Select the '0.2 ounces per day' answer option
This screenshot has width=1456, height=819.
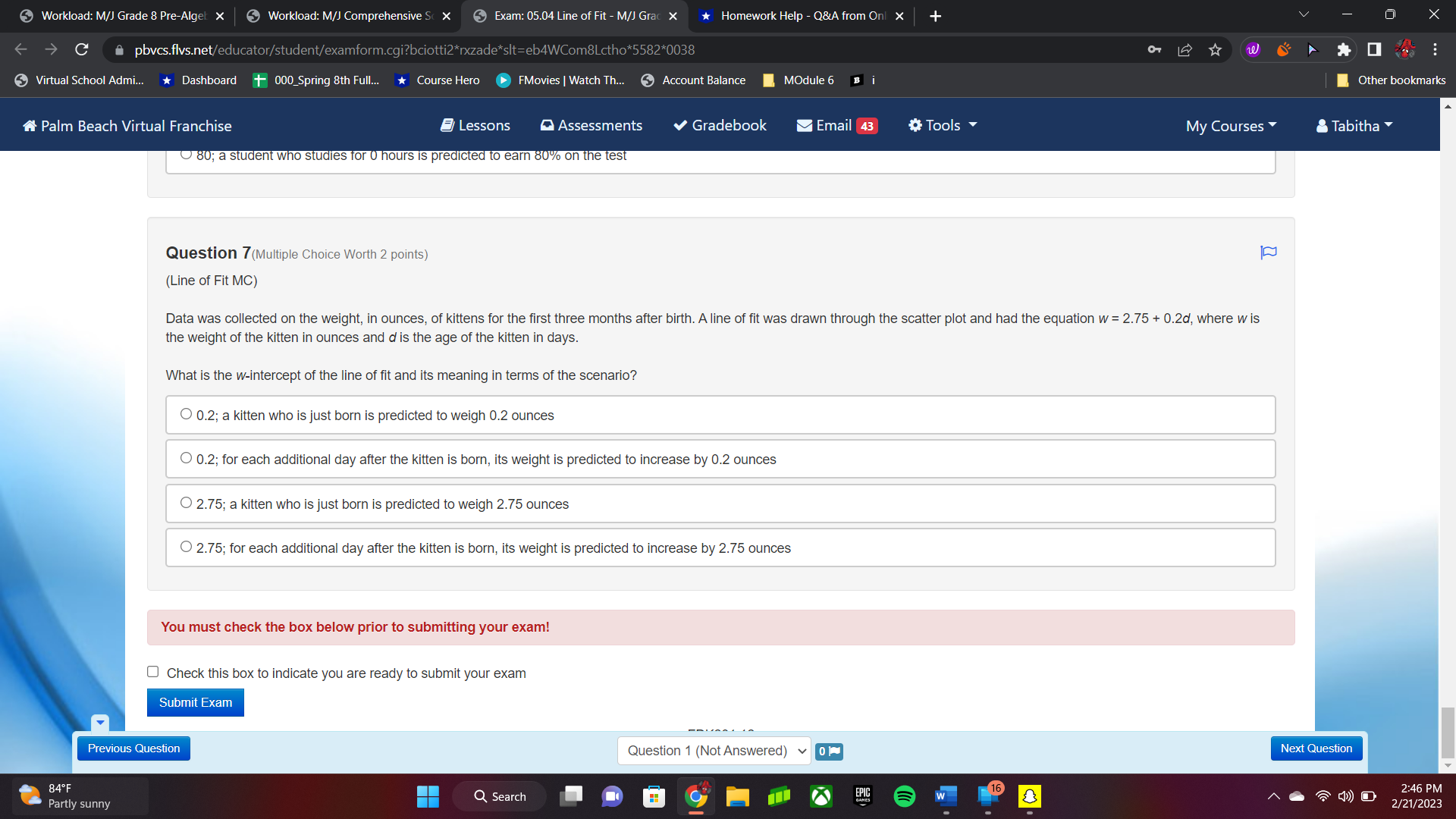click(x=186, y=457)
